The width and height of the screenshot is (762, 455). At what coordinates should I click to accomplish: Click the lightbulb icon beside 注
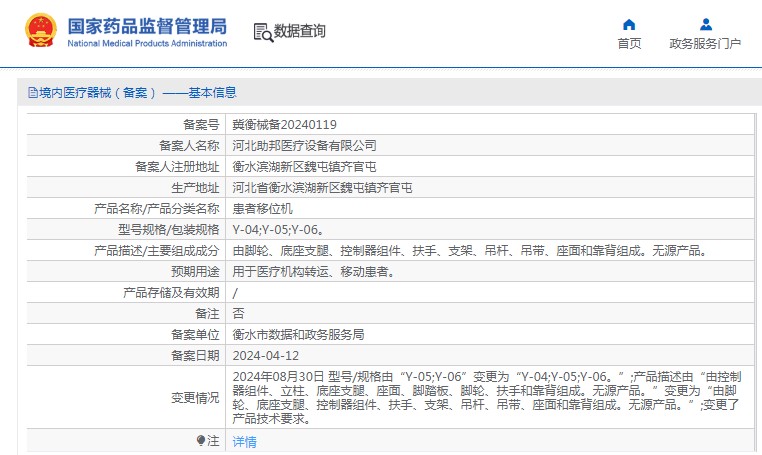click(201, 440)
